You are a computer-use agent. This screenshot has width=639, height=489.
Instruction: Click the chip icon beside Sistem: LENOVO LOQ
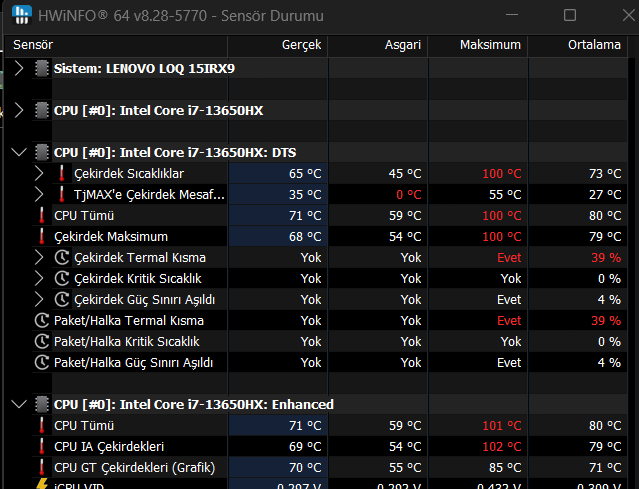[x=42, y=68]
